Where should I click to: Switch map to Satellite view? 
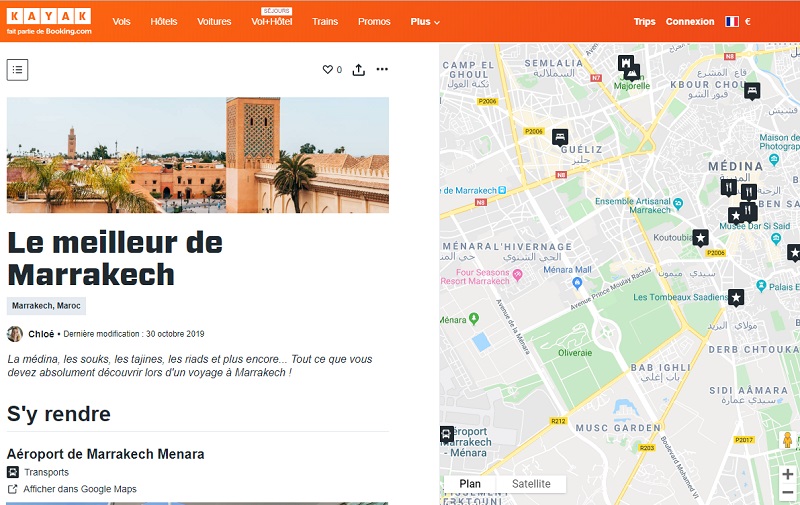531,484
